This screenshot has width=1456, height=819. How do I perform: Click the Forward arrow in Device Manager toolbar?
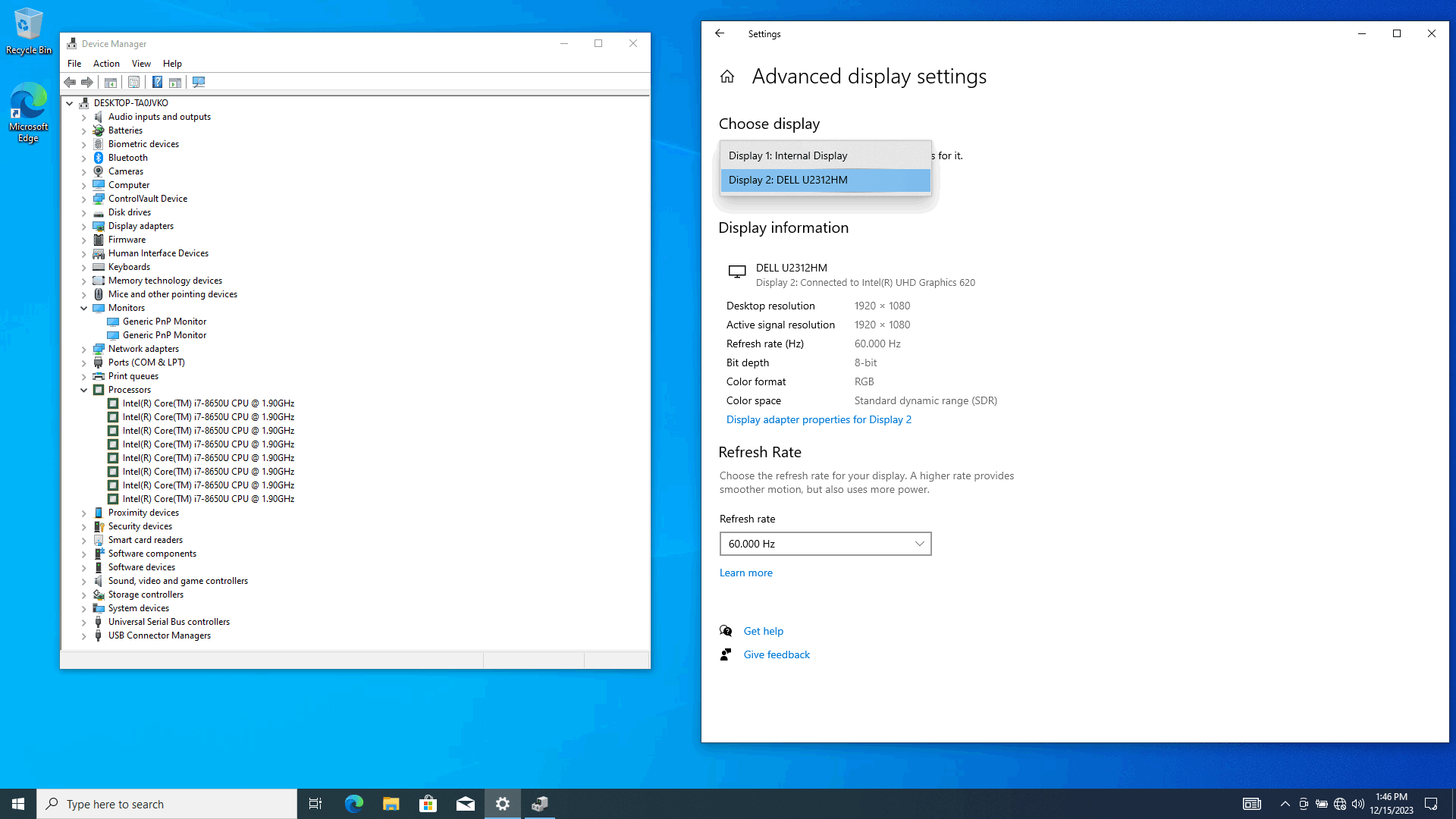point(87,82)
